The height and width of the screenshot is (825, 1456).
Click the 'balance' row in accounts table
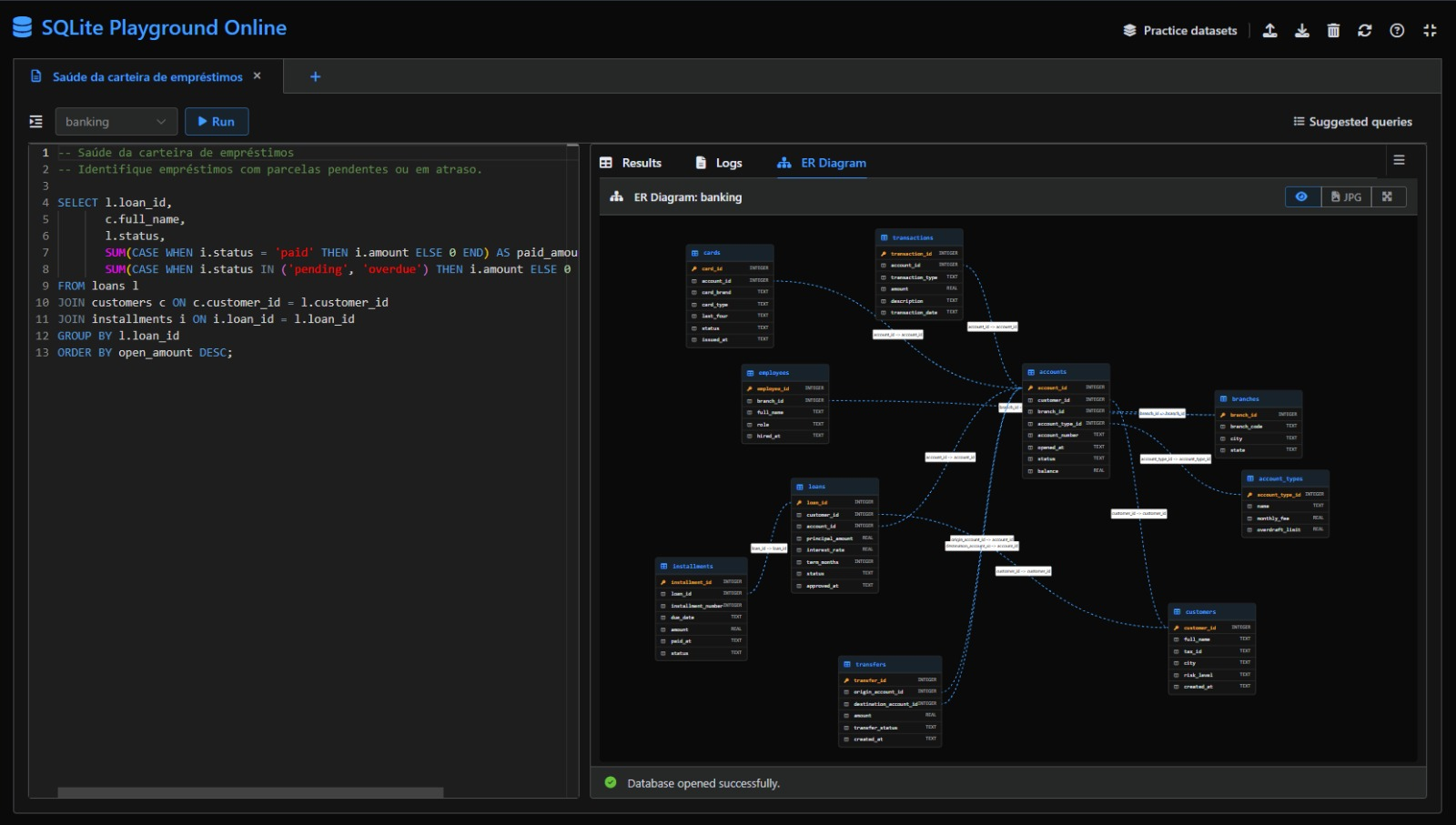coord(1066,470)
